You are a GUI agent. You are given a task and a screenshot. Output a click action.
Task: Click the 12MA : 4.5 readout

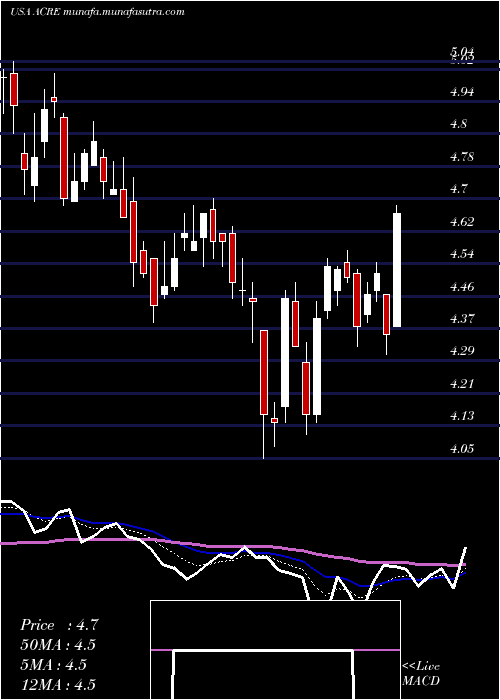pyautogui.click(x=58, y=685)
